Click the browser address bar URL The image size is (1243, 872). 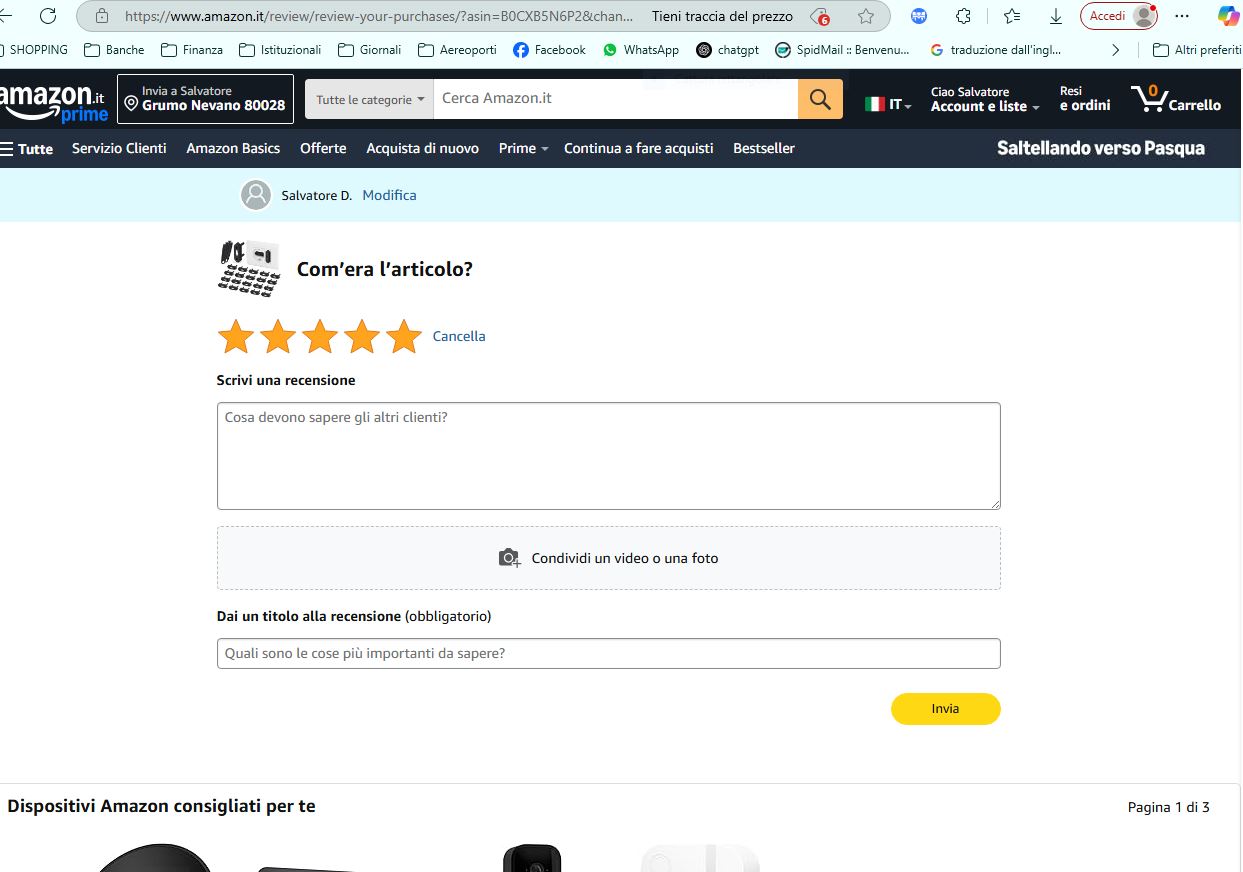point(379,16)
